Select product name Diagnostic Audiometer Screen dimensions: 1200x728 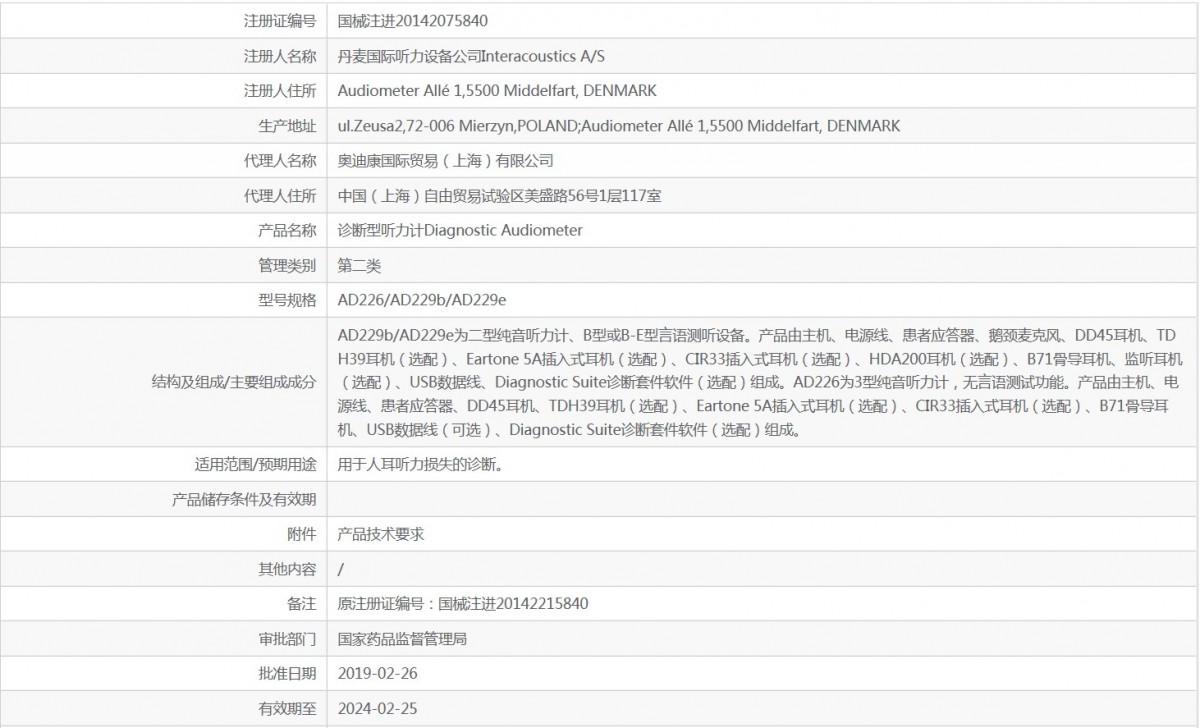pos(460,230)
